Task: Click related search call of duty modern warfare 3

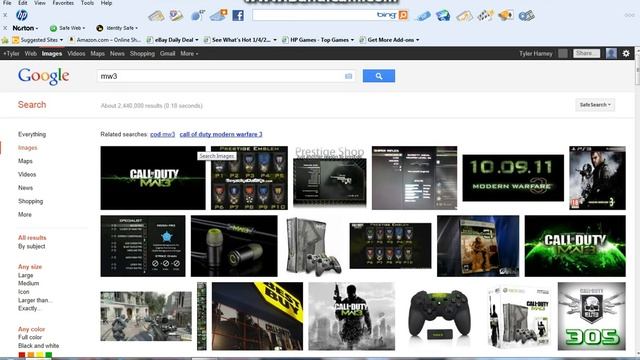Action: click(x=221, y=134)
